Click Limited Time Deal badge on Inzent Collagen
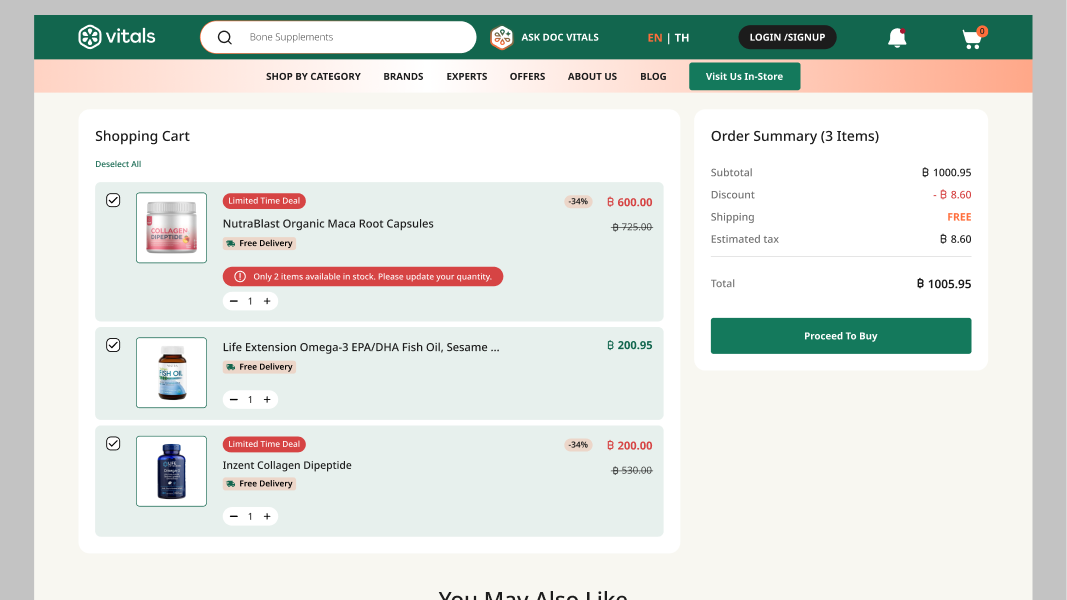 pos(264,444)
